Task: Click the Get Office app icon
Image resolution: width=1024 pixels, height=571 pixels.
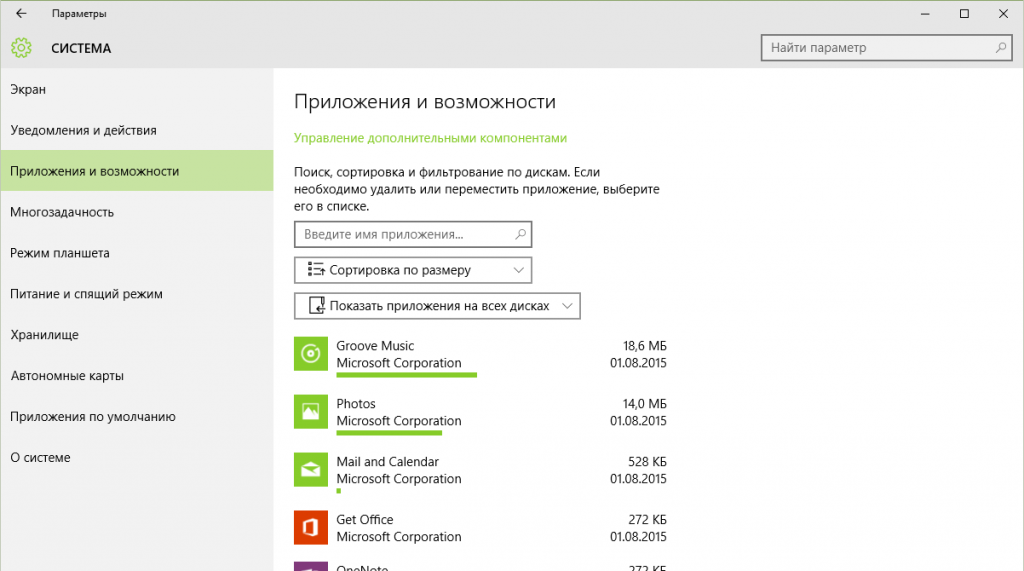Action: click(311, 527)
